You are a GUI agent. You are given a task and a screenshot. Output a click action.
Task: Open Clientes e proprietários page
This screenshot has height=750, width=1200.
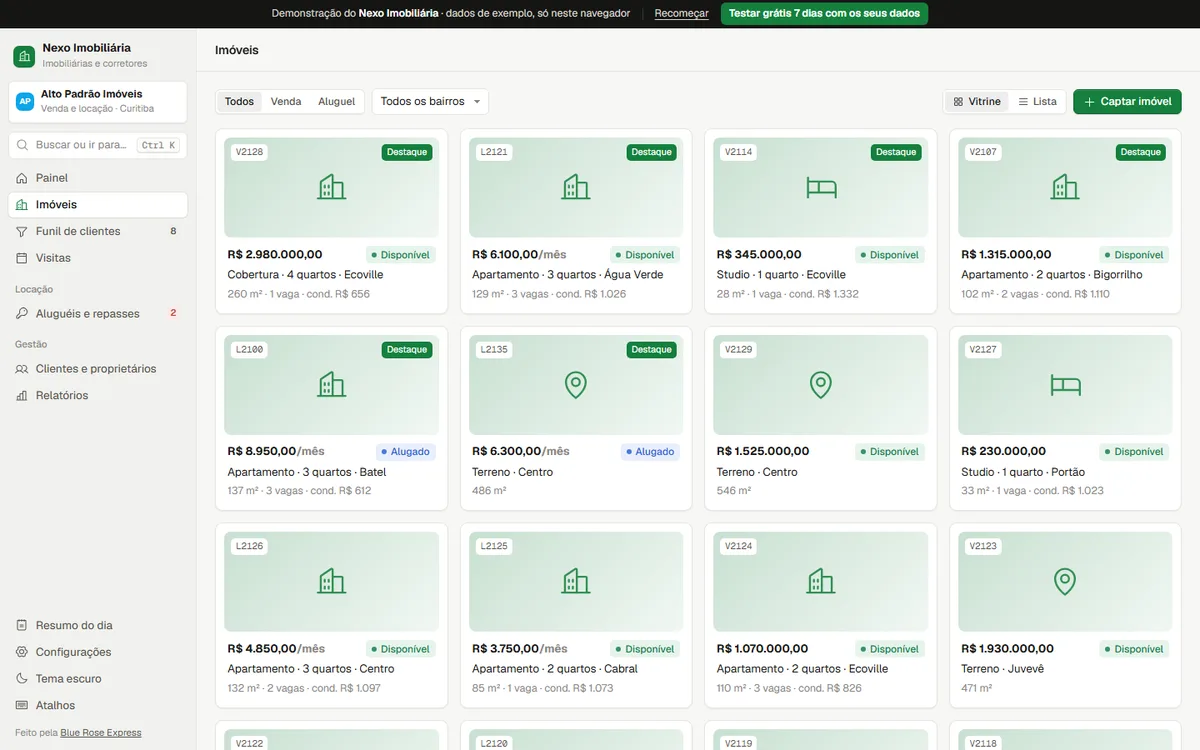[98, 369]
